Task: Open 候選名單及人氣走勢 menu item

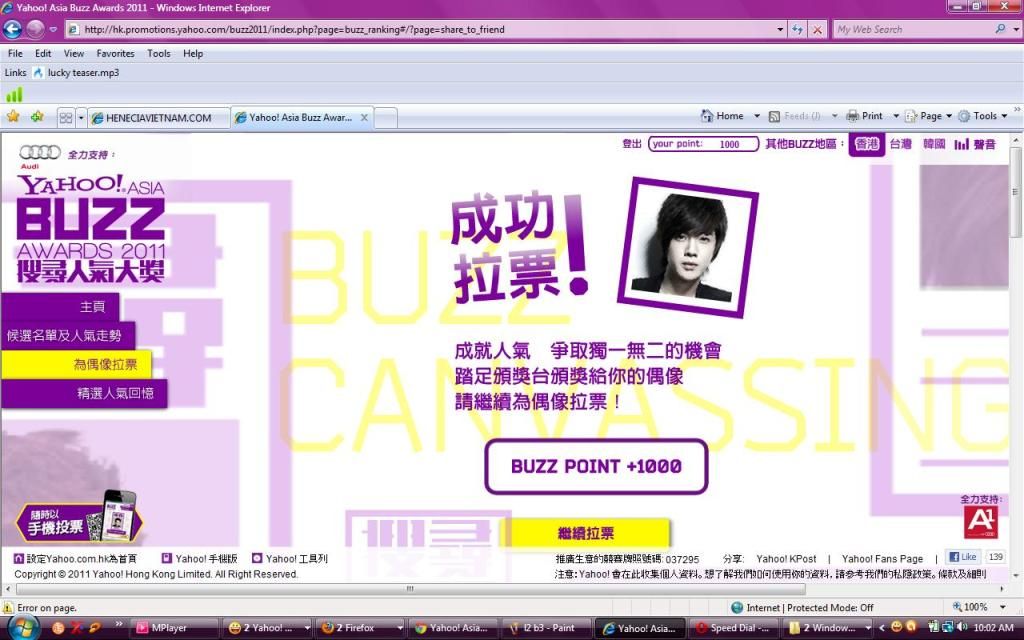Action: [x=68, y=336]
